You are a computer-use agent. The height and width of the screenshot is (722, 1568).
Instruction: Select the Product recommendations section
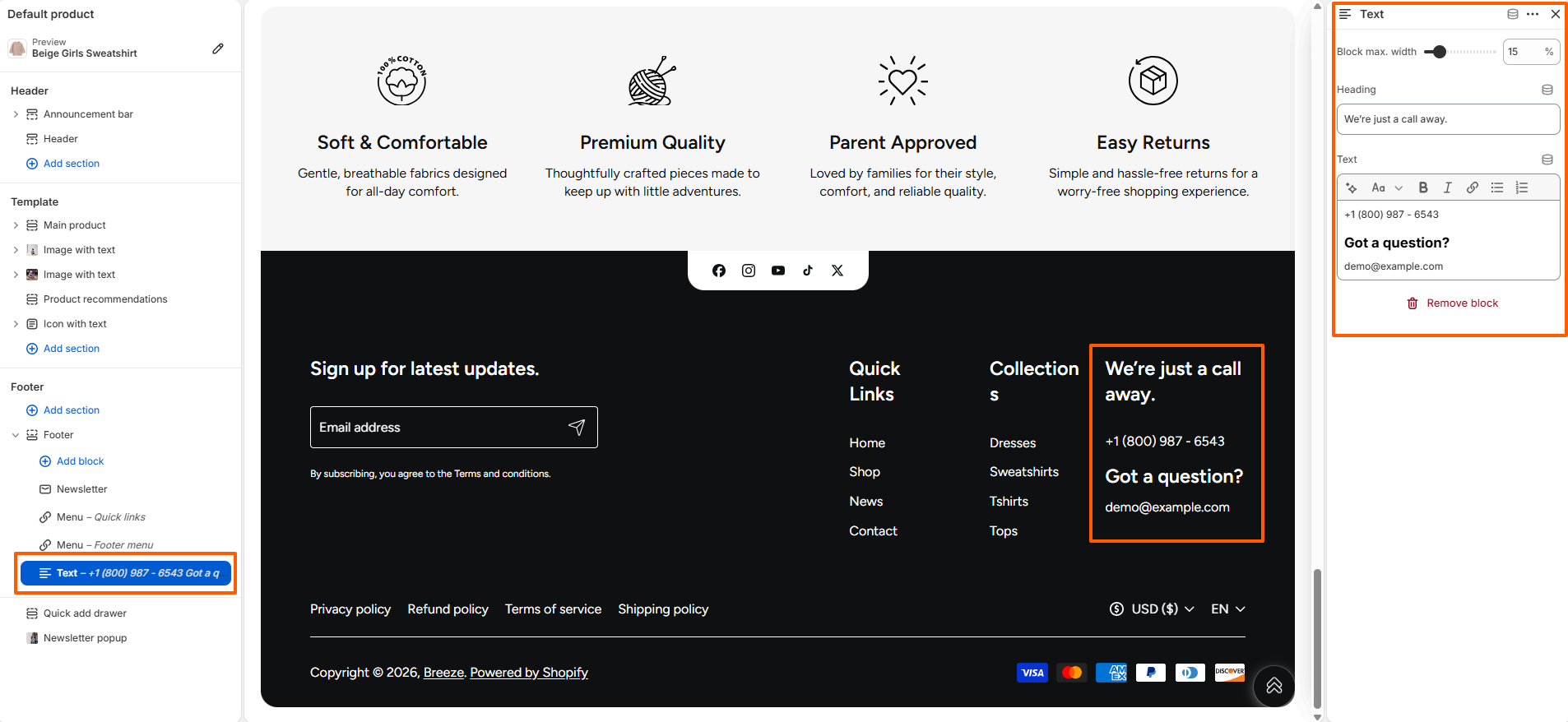coord(105,299)
